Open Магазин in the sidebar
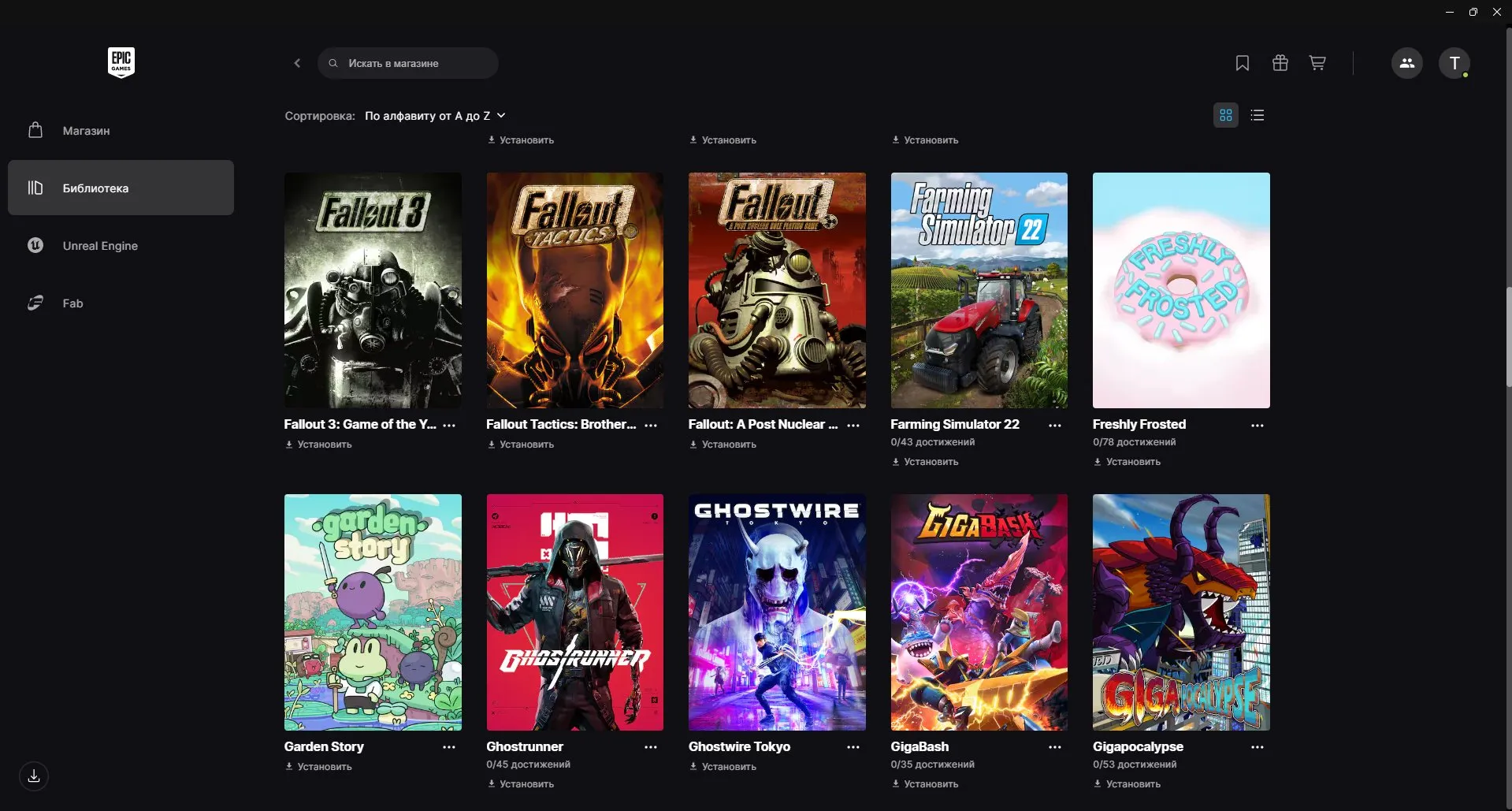The image size is (1512, 811). point(121,130)
